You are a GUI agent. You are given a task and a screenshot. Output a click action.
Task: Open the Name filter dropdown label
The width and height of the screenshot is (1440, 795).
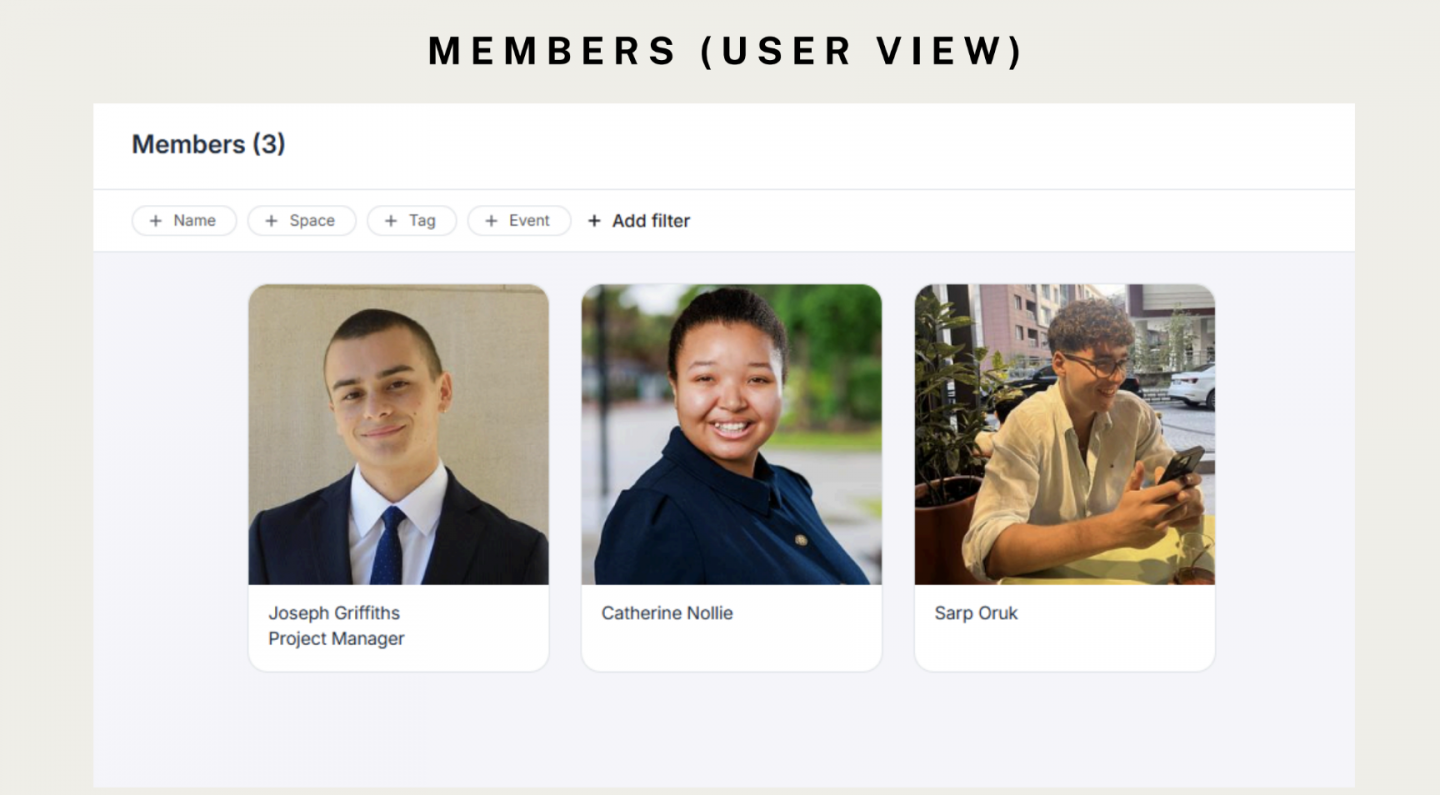coord(194,221)
